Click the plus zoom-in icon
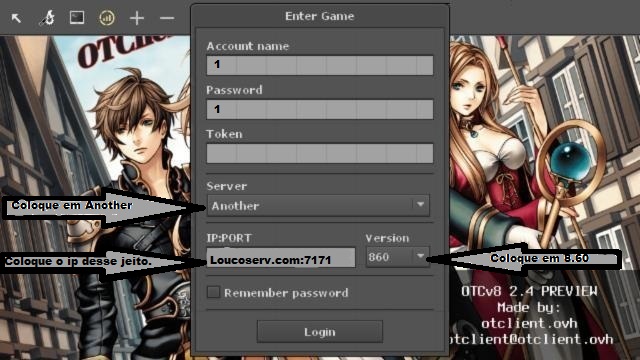The image size is (640, 360). pos(137,18)
